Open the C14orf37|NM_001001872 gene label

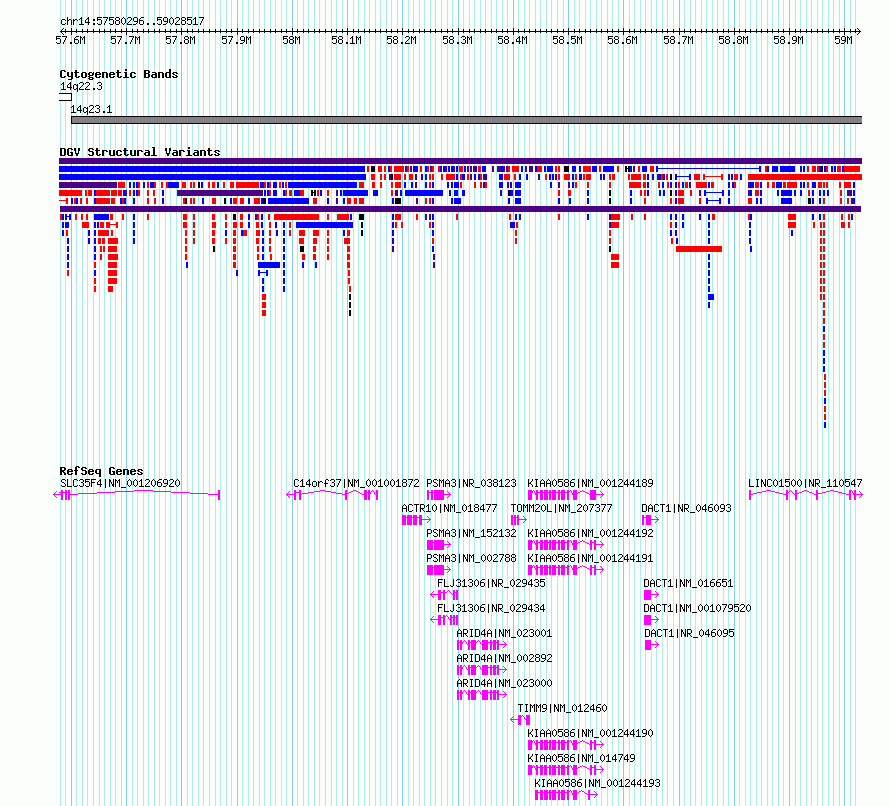pyautogui.click(x=356, y=484)
